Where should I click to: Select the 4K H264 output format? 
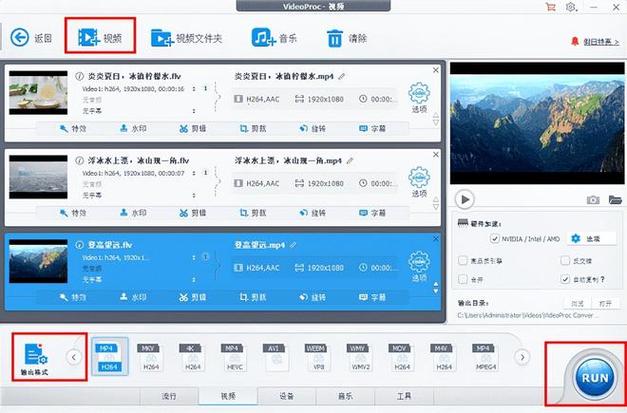(x=193, y=357)
